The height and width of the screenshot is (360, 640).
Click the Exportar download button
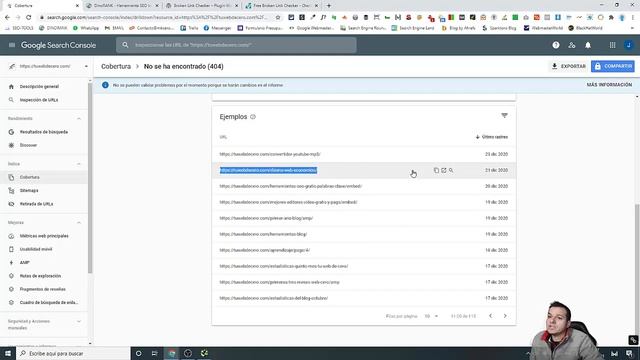569,66
